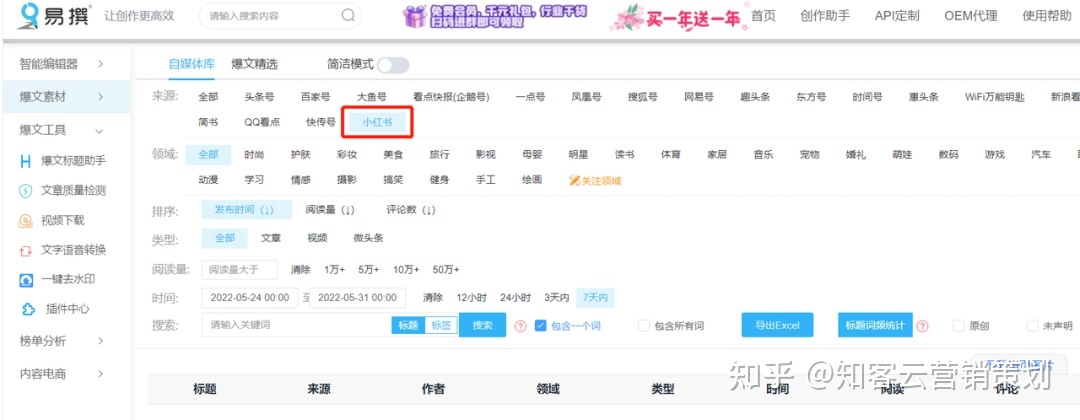The image size is (1080, 420).
Task: Open OEM代理 in the top navigation
Action: point(970,16)
